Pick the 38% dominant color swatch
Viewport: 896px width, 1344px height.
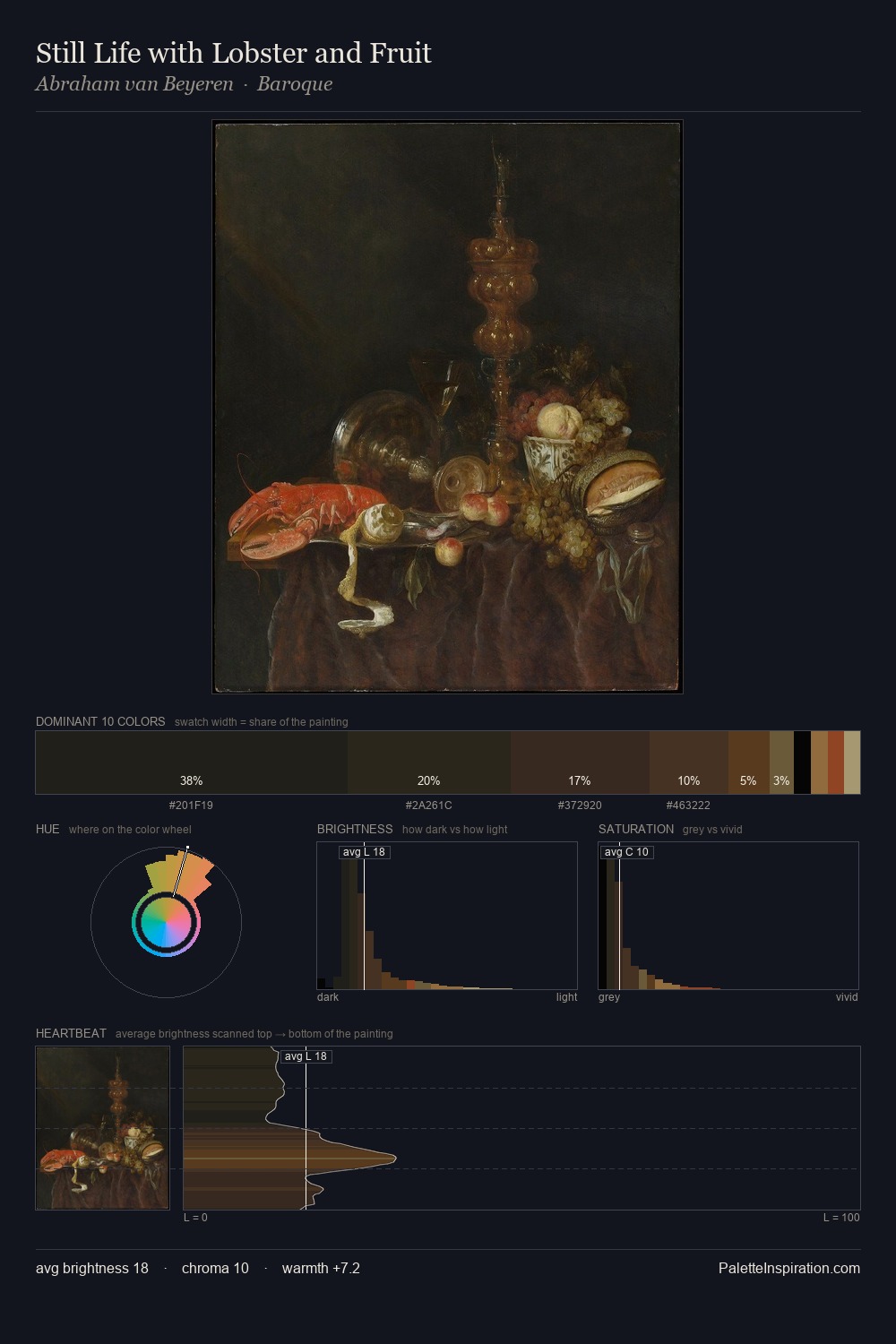[192, 762]
